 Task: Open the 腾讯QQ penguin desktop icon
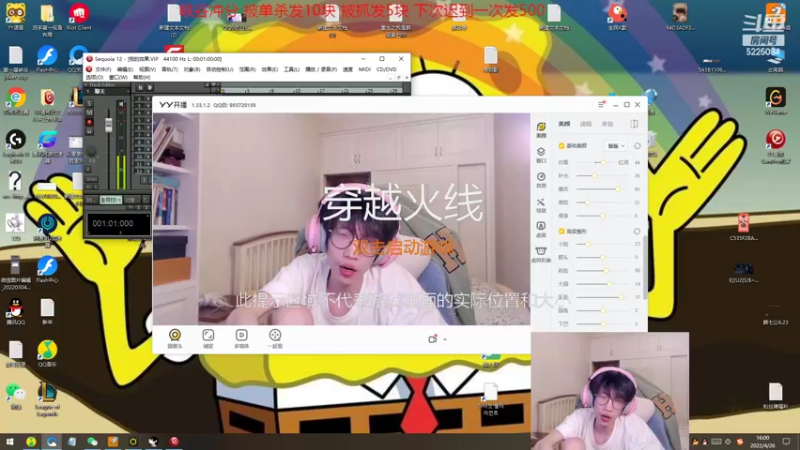coord(16,311)
